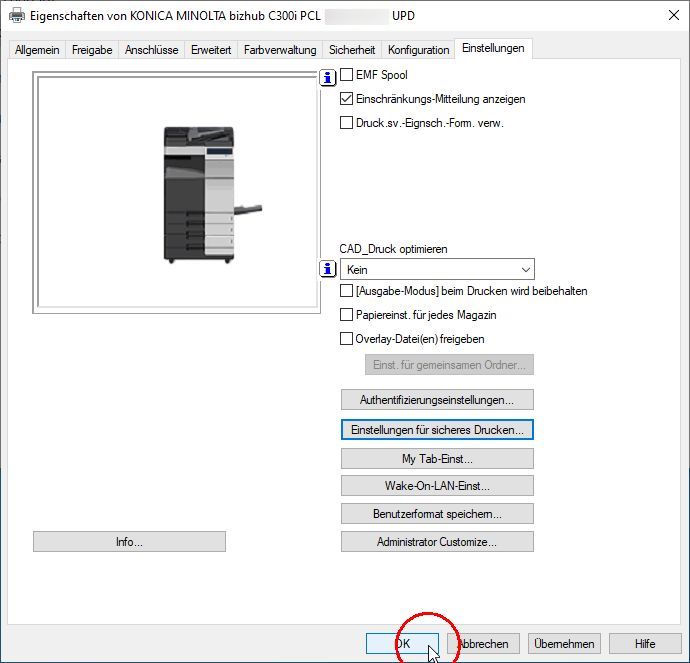Enable the EMF Spool checkbox
The height and width of the screenshot is (663, 690).
point(347,75)
